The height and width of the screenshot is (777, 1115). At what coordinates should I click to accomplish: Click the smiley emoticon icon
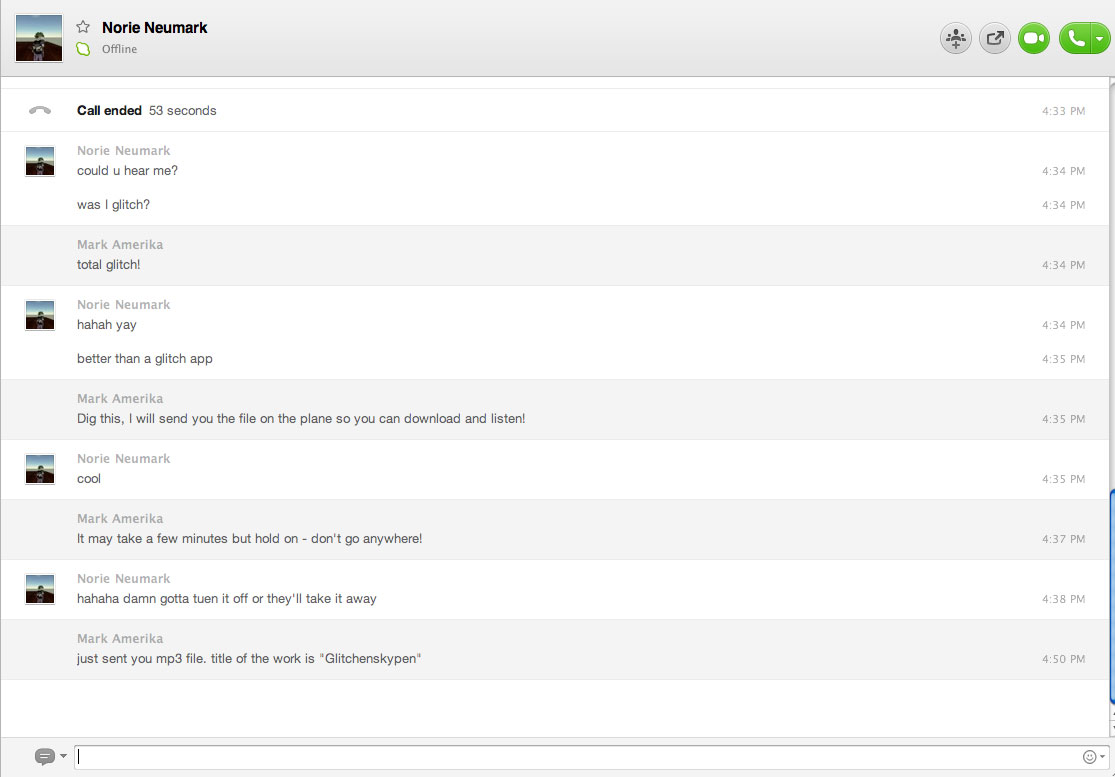[x=1089, y=757]
